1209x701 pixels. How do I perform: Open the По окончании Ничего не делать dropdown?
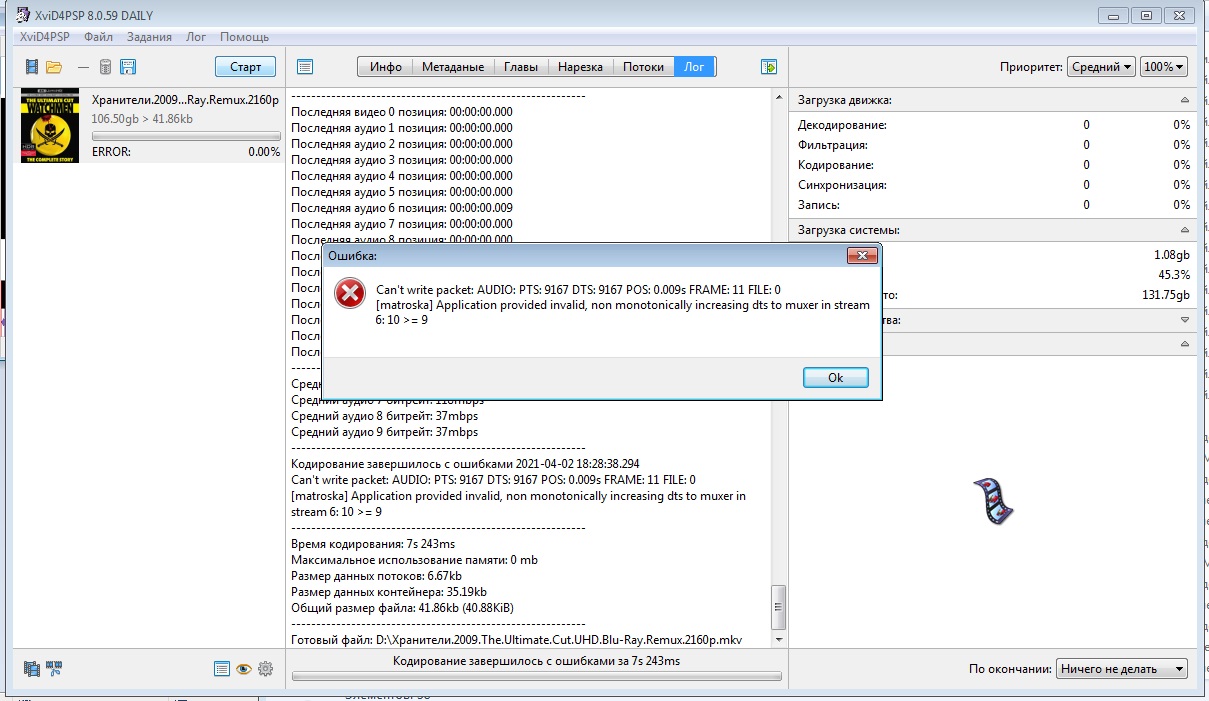1122,669
